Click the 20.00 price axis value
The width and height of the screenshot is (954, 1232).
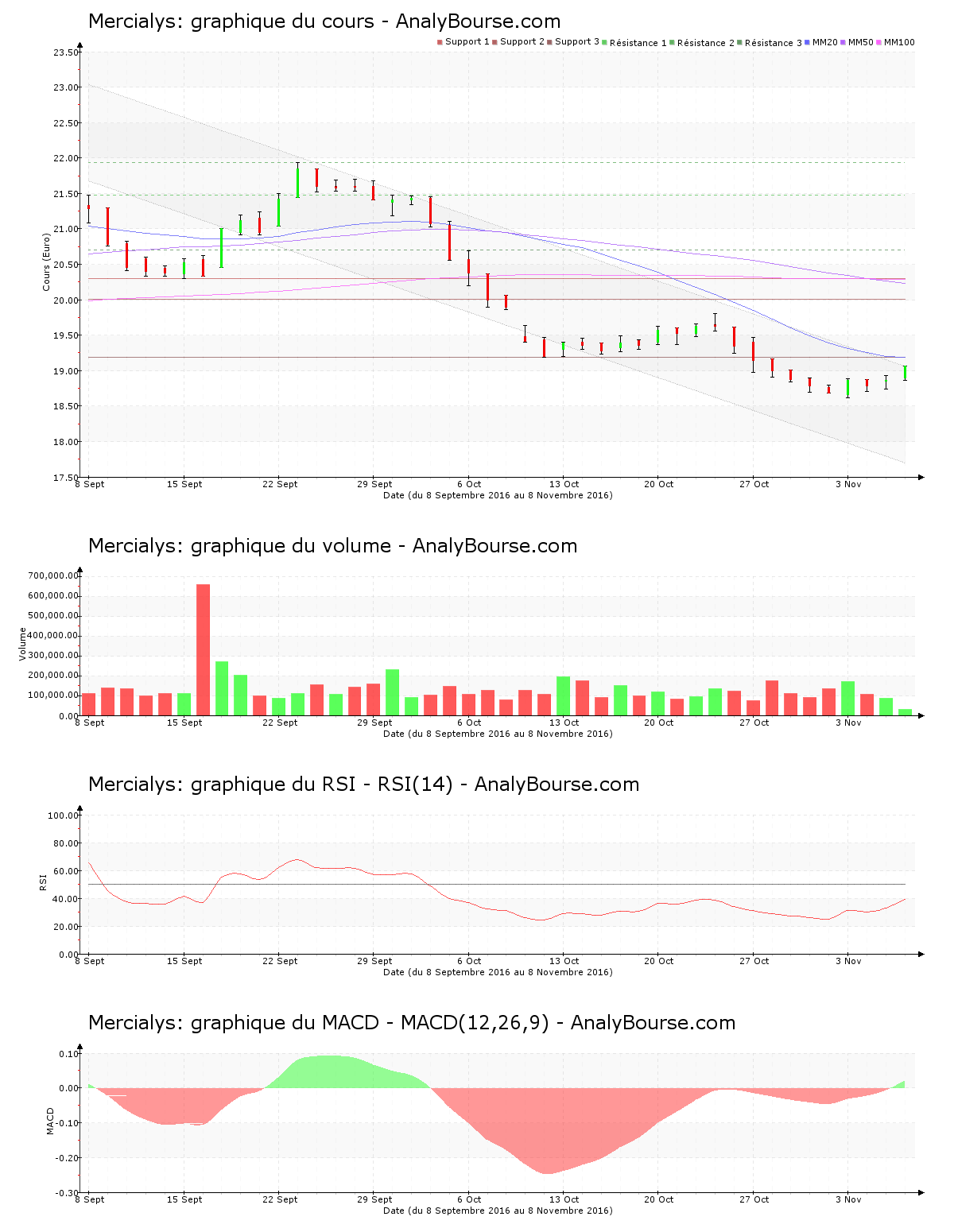[x=66, y=300]
